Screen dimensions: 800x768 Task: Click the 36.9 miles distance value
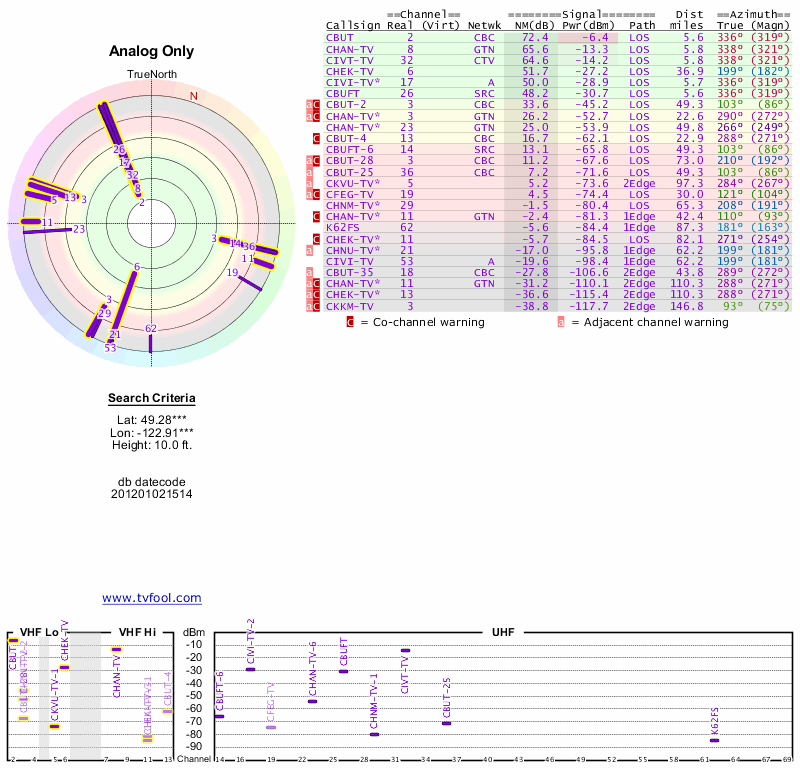(x=690, y=71)
